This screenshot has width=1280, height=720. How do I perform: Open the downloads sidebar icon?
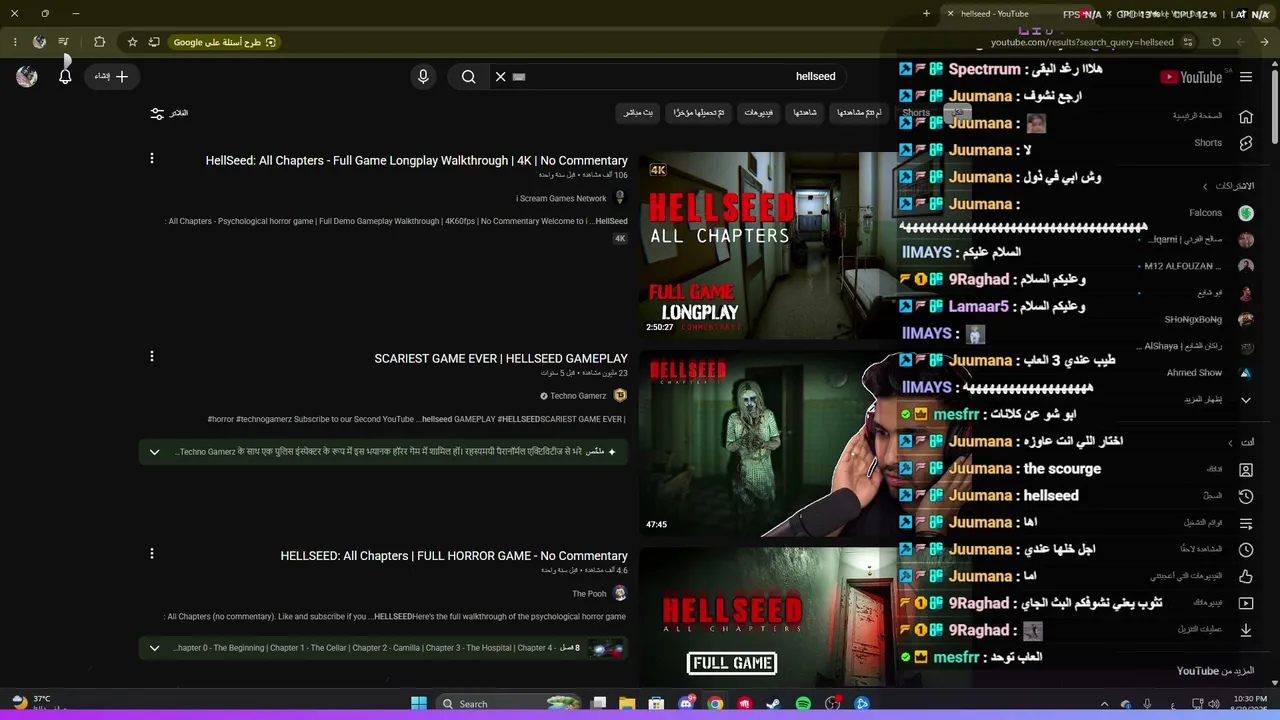(1246, 630)
